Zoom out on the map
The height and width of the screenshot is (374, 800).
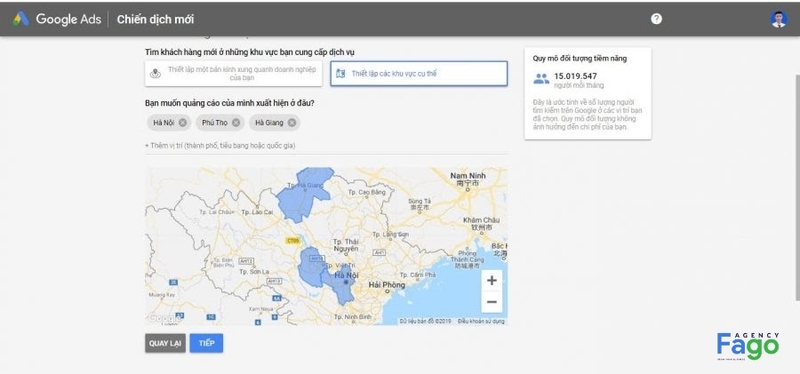[492, 302]
